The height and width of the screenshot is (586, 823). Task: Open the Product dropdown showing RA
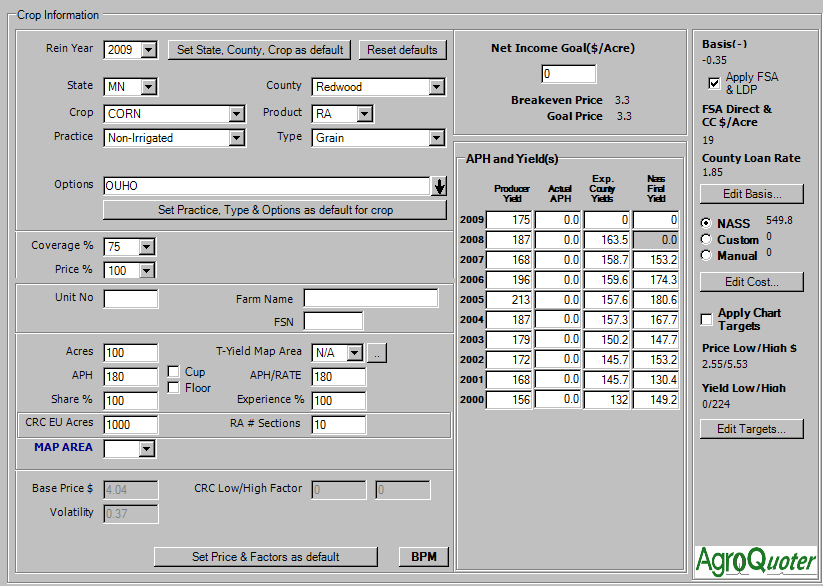(364, 113)
